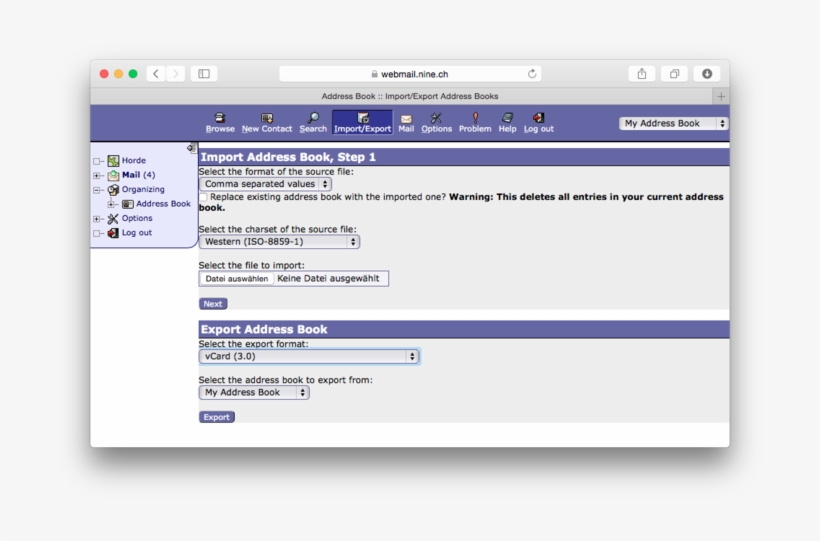The height and width of the screenshot is (541, 820).
Task: Click the webmail.nine.ch address field
Action: point(410,74)
